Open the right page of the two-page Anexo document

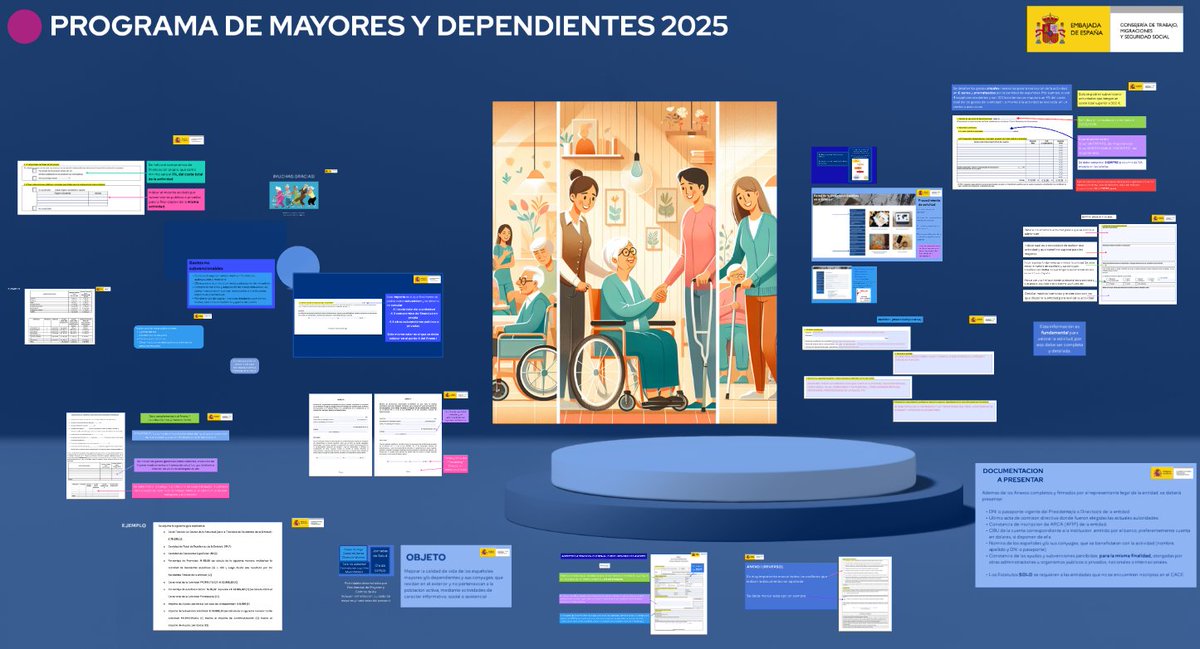point(406,434)
